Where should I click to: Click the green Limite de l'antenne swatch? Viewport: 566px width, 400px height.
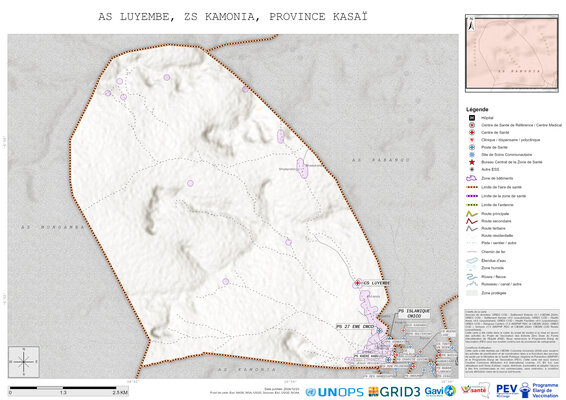tap(472, 205)
